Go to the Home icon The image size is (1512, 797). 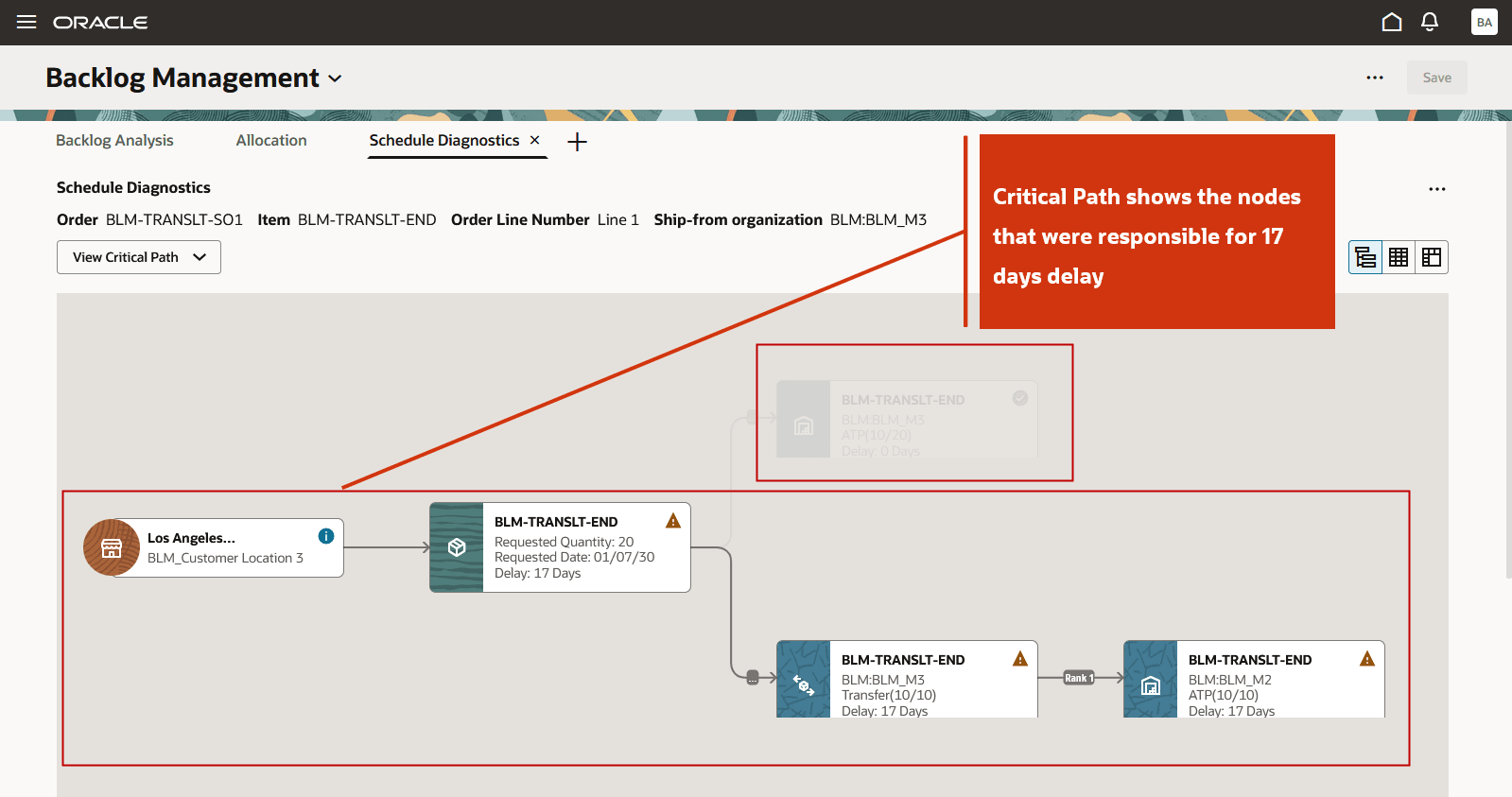[x=1392, y=22]
